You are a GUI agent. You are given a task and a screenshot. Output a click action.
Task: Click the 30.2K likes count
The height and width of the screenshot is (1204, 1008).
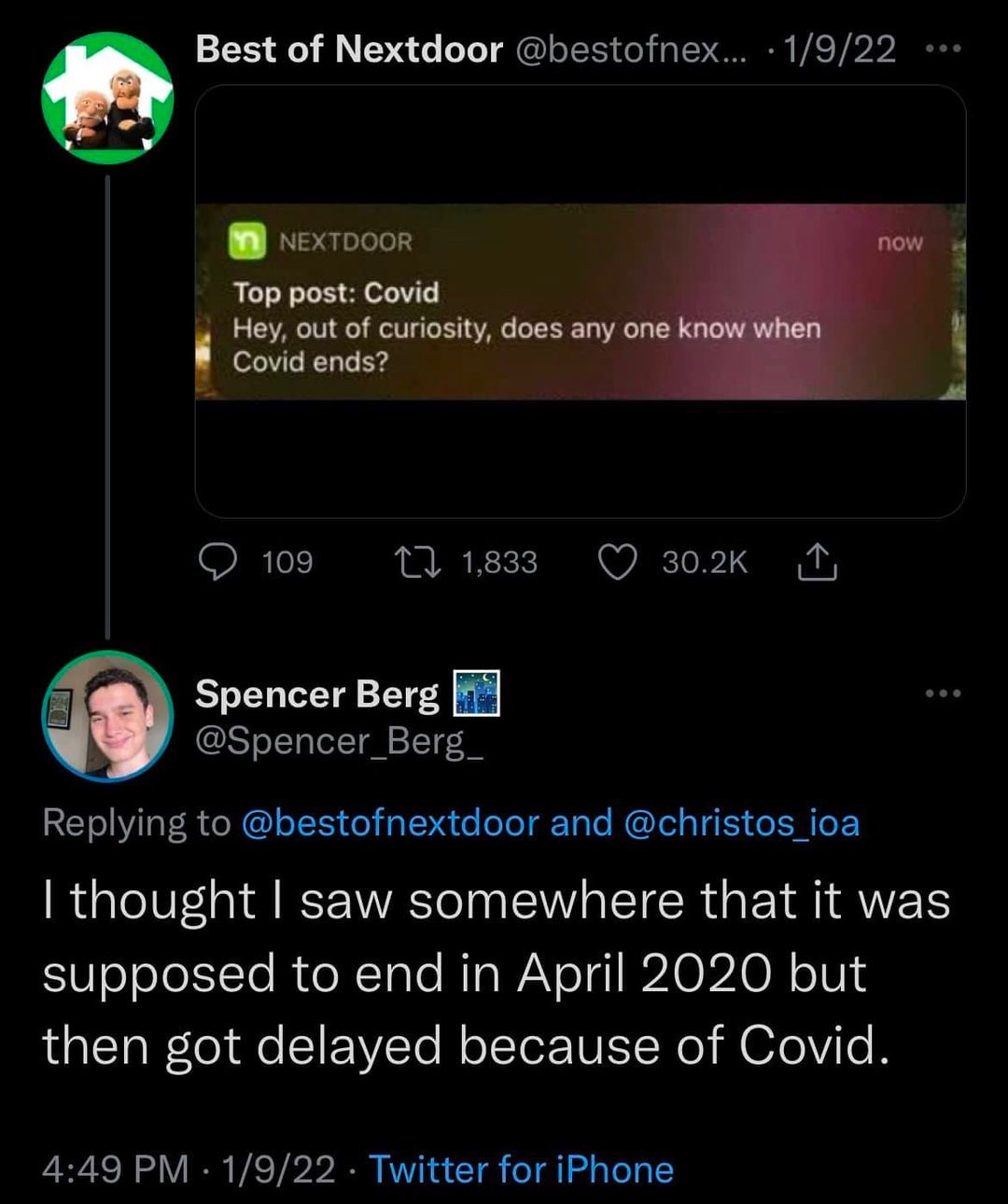point(705,562)
